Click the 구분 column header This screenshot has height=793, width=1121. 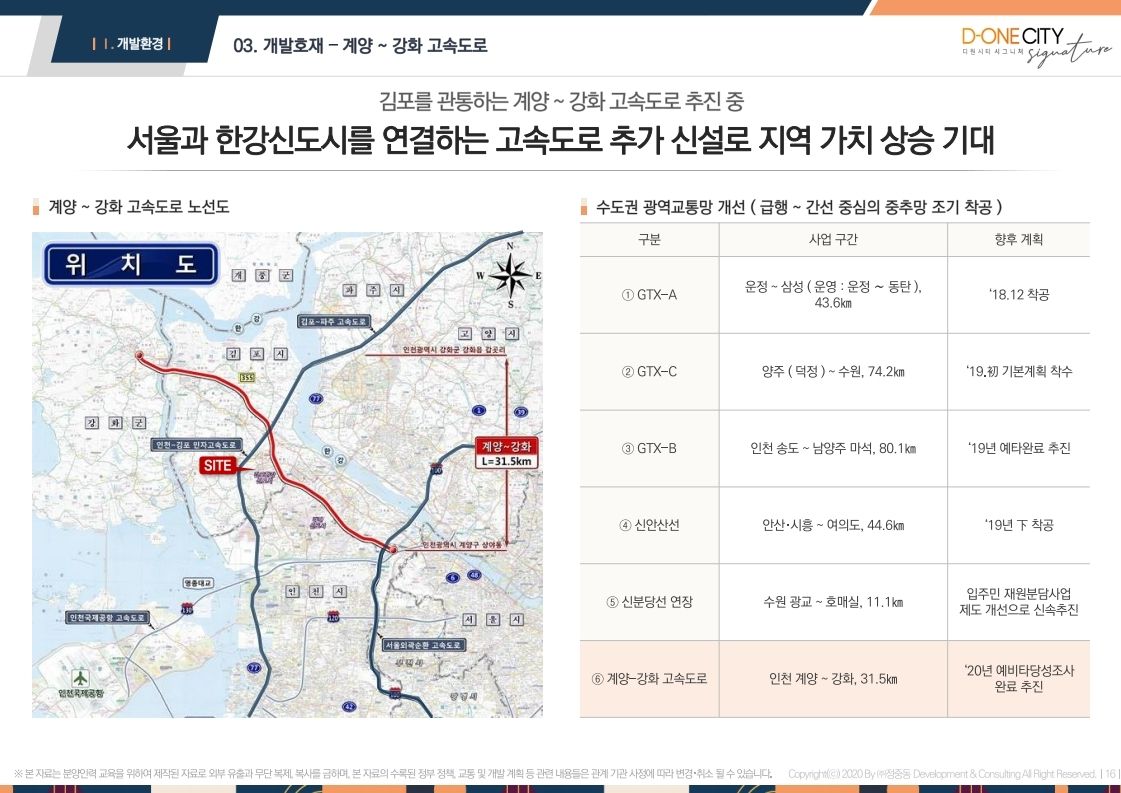click(649, 240)
